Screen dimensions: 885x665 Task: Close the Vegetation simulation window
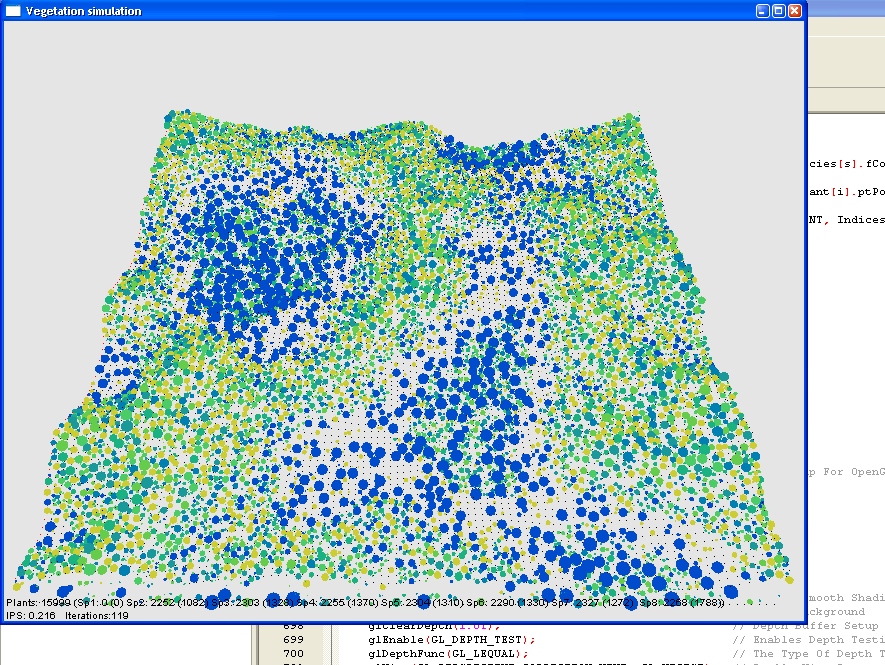coord(795,11)
